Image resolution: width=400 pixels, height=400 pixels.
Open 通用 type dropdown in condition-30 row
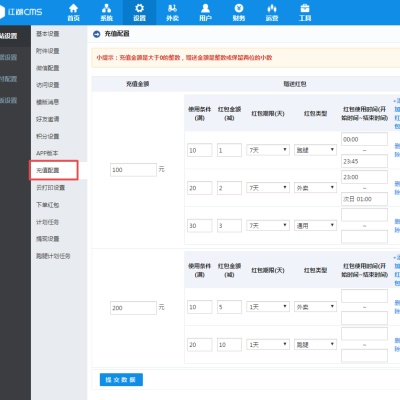315,226
